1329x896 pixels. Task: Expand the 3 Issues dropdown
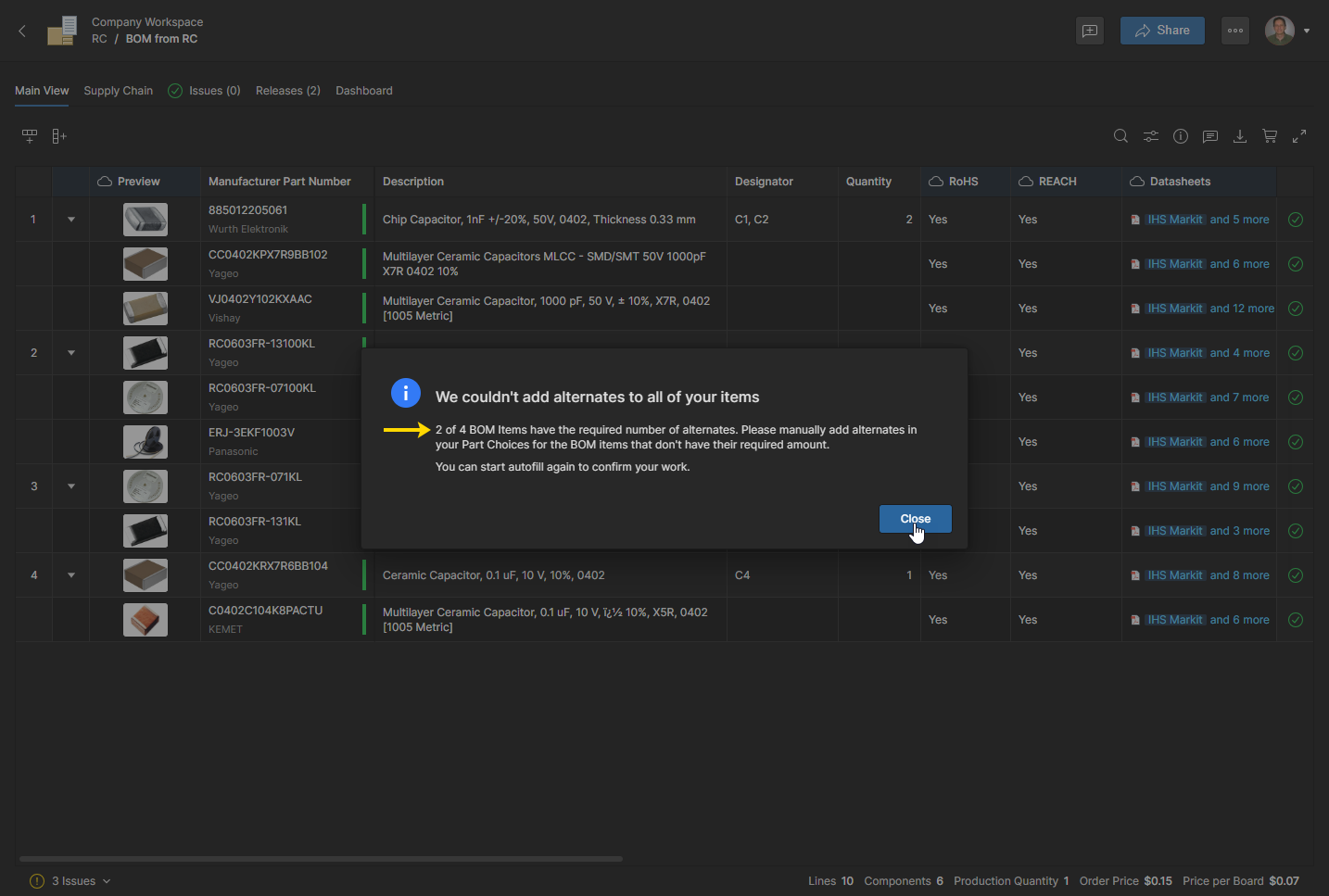[x=71, y=881]
